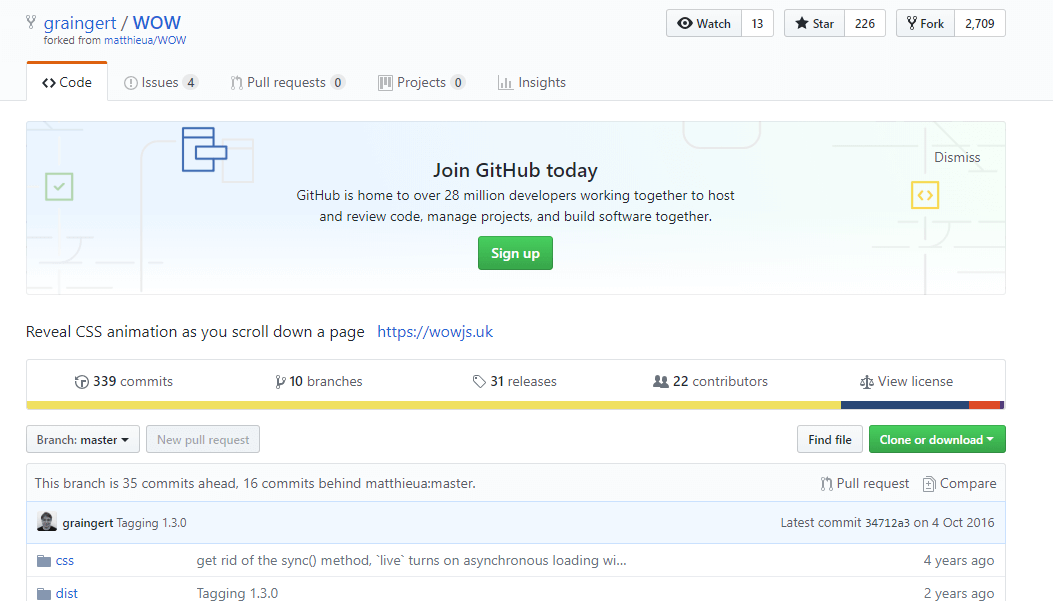Viewport: 1053px width, 601px height.
Task: Click the dark blue language bar segment
Action: 905,405
